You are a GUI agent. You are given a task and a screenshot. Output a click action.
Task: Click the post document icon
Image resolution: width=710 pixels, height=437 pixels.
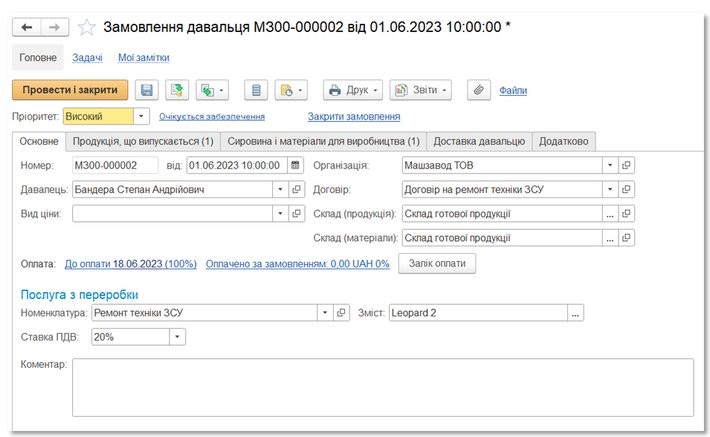[x=176, y=90]
